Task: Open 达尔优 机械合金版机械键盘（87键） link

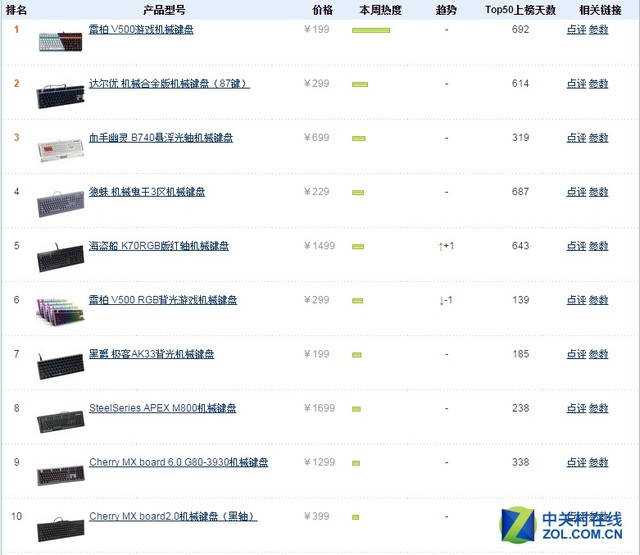Action: pos(169,84)
